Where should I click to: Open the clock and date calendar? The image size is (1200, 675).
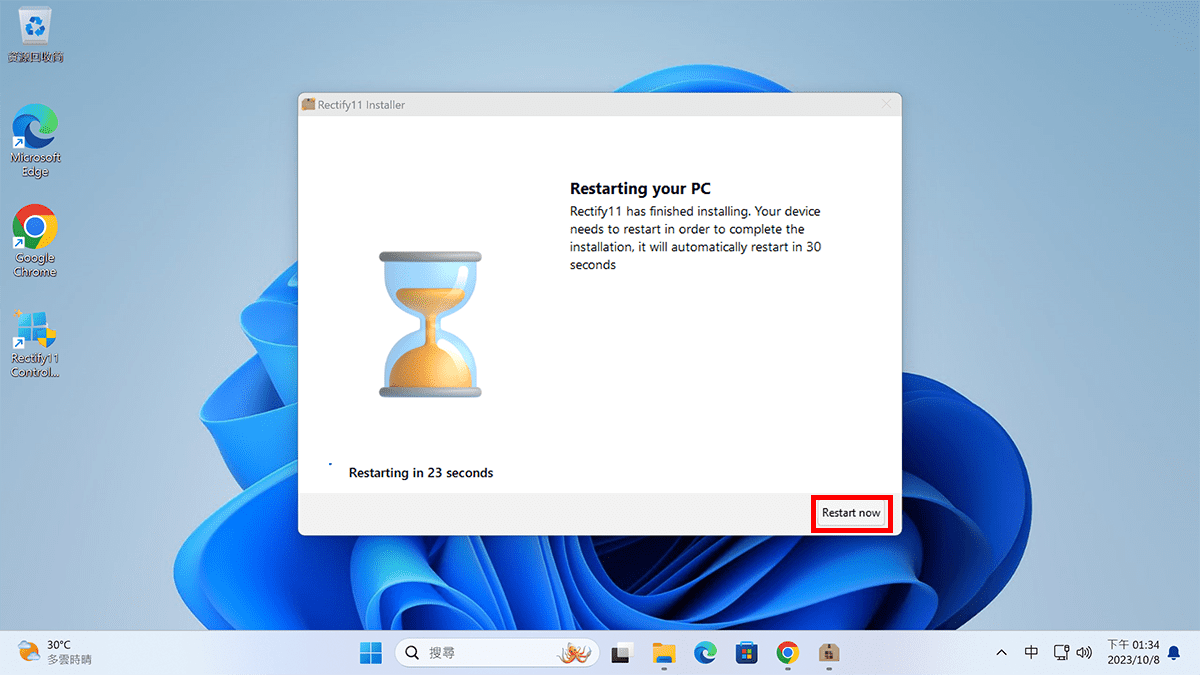coord(1133,653)
